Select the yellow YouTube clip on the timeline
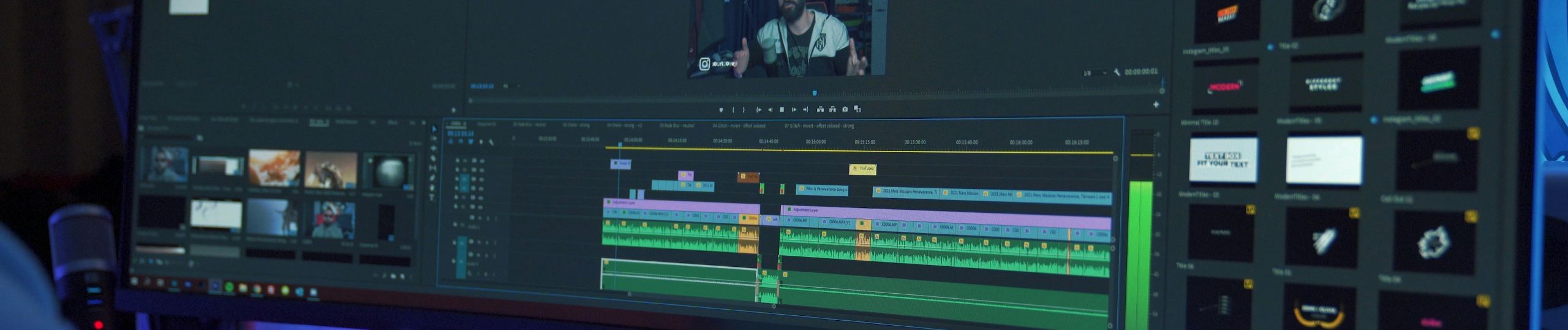 click(x=862, y=169)
